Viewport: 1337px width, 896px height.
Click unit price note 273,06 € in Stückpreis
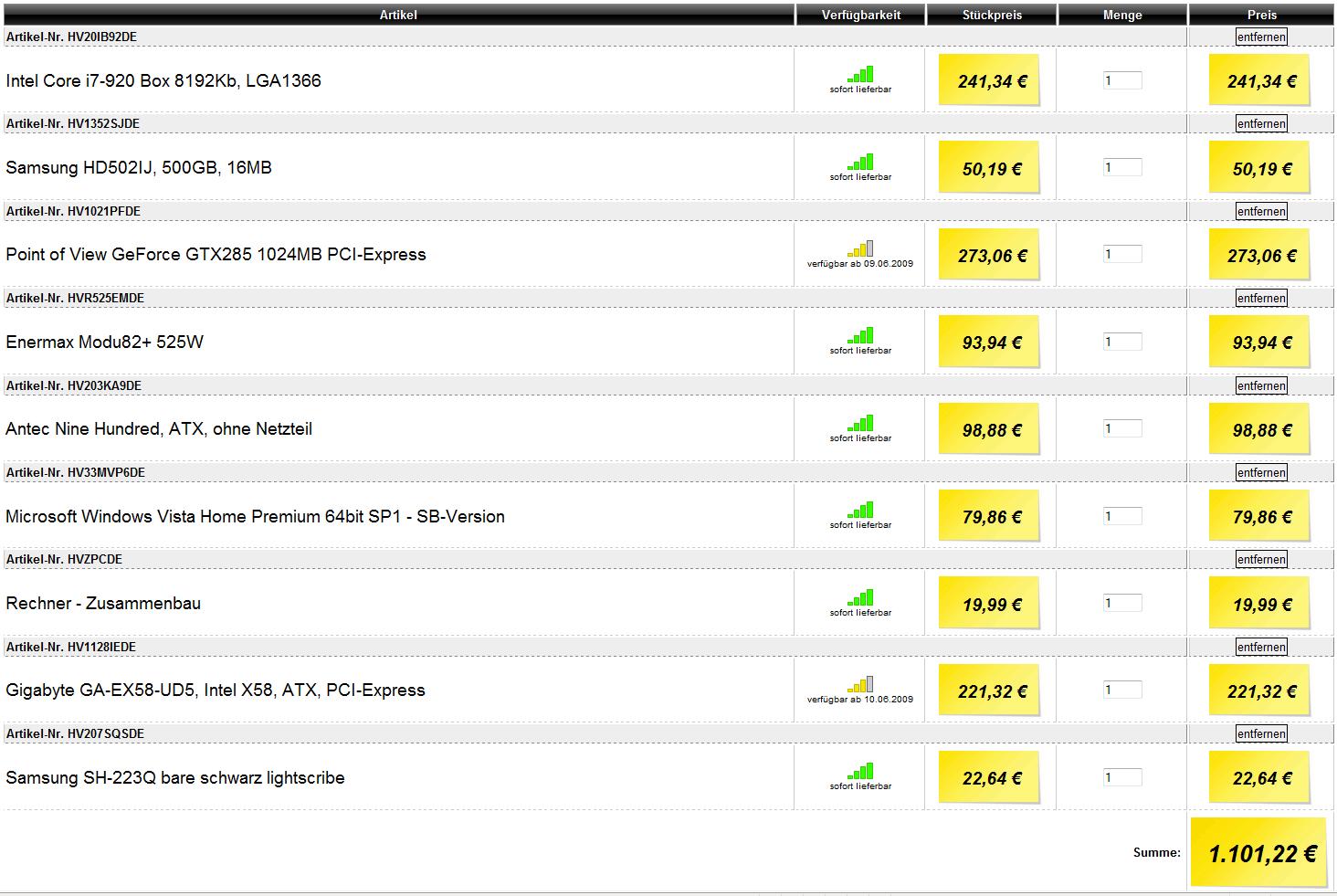[990, 255]
